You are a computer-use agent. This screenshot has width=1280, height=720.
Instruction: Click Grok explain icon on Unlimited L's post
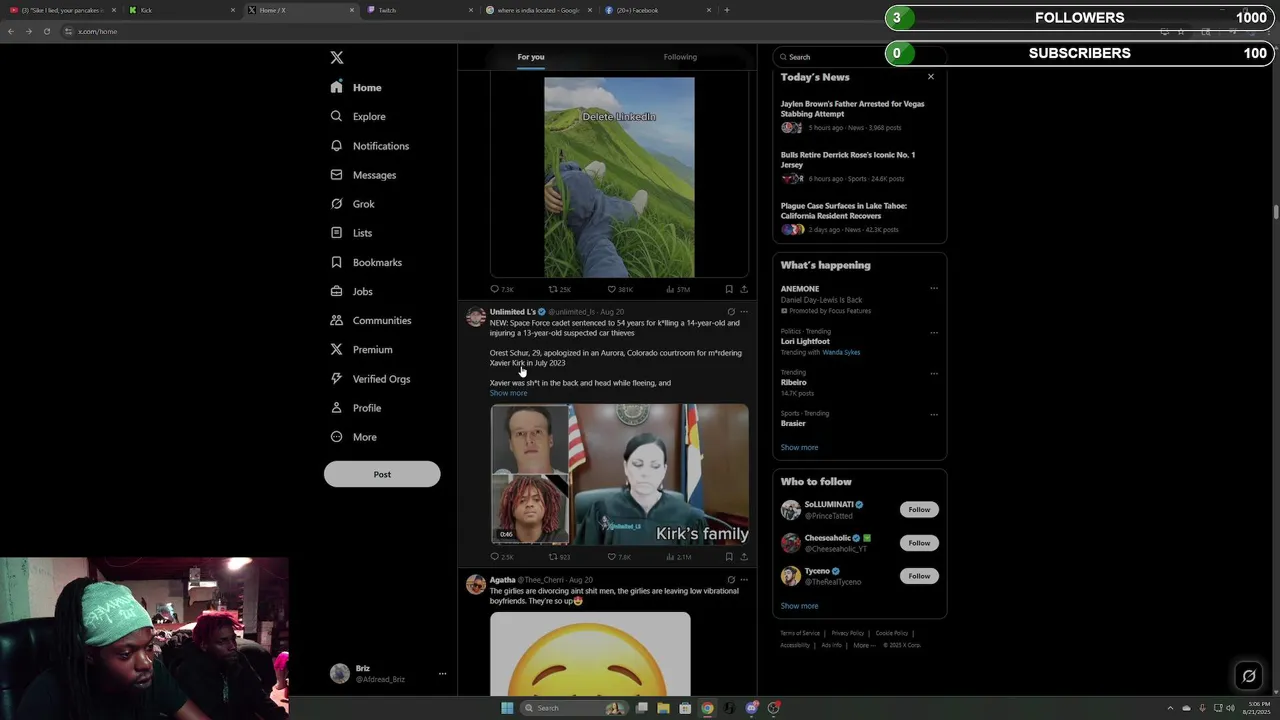[x=731, y=312]
